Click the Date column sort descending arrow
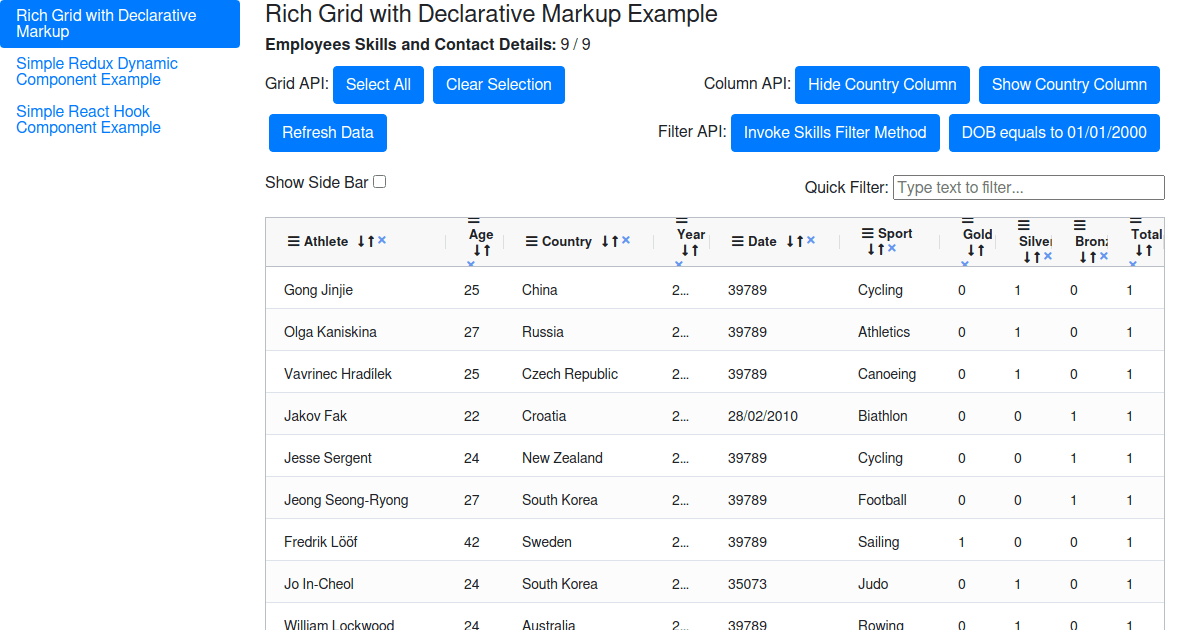 [790, 241]
